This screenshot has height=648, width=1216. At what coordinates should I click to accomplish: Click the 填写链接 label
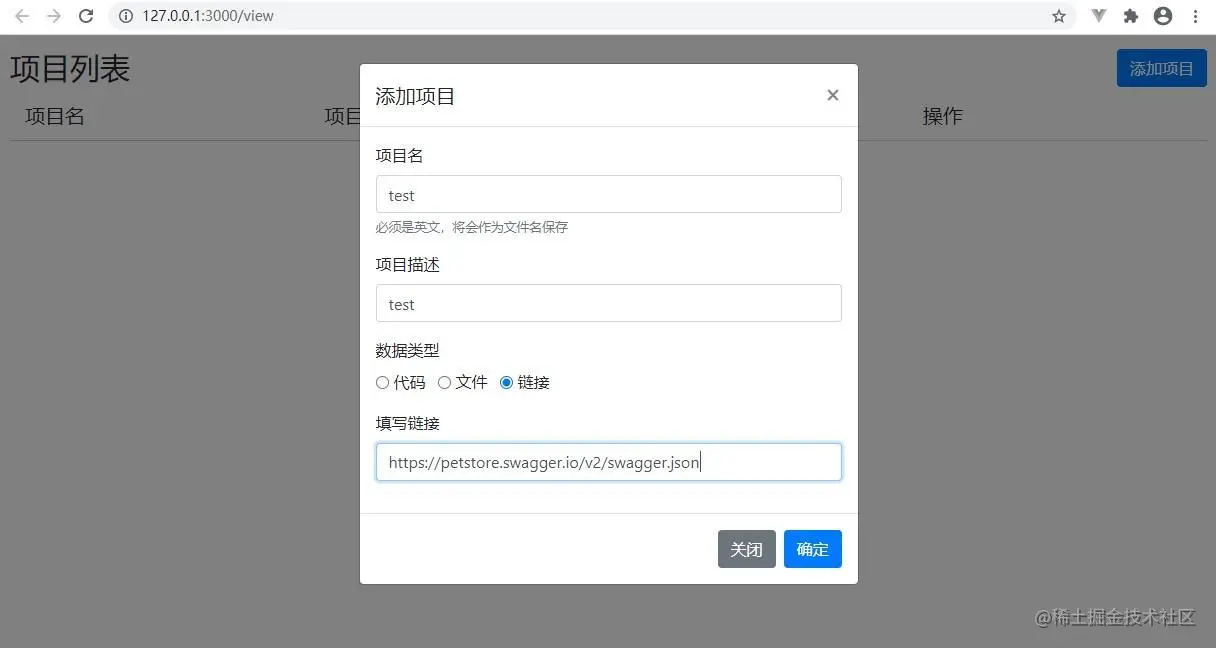pos(407,423)
